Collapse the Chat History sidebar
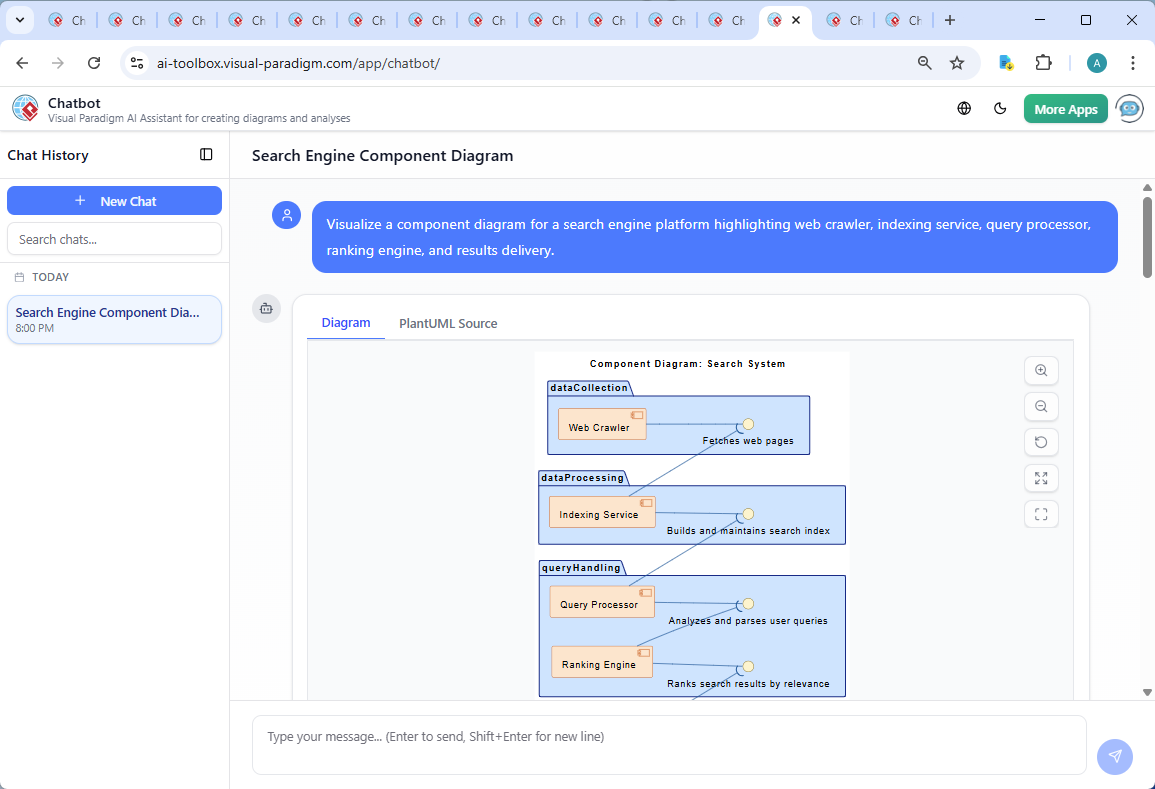 tap(206, 155)
